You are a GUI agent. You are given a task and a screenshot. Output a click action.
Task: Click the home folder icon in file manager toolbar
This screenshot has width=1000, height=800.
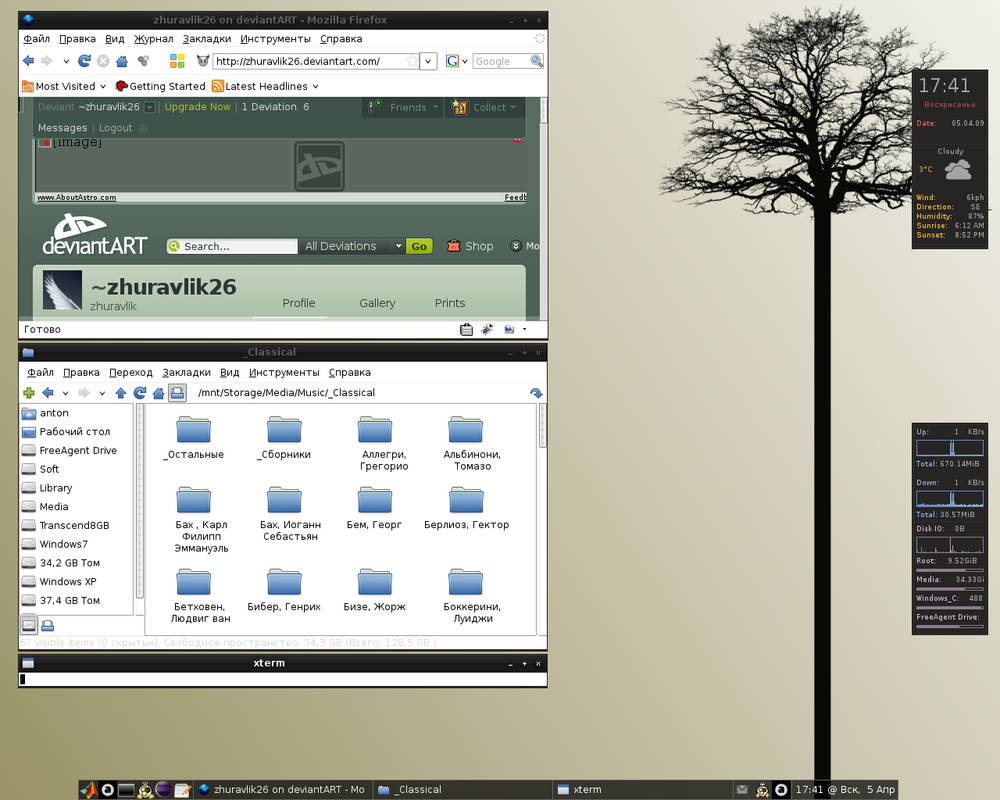click(159, 393)
